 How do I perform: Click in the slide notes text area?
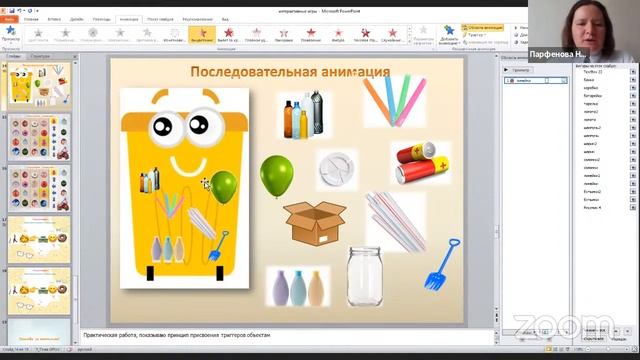(287, 336)
